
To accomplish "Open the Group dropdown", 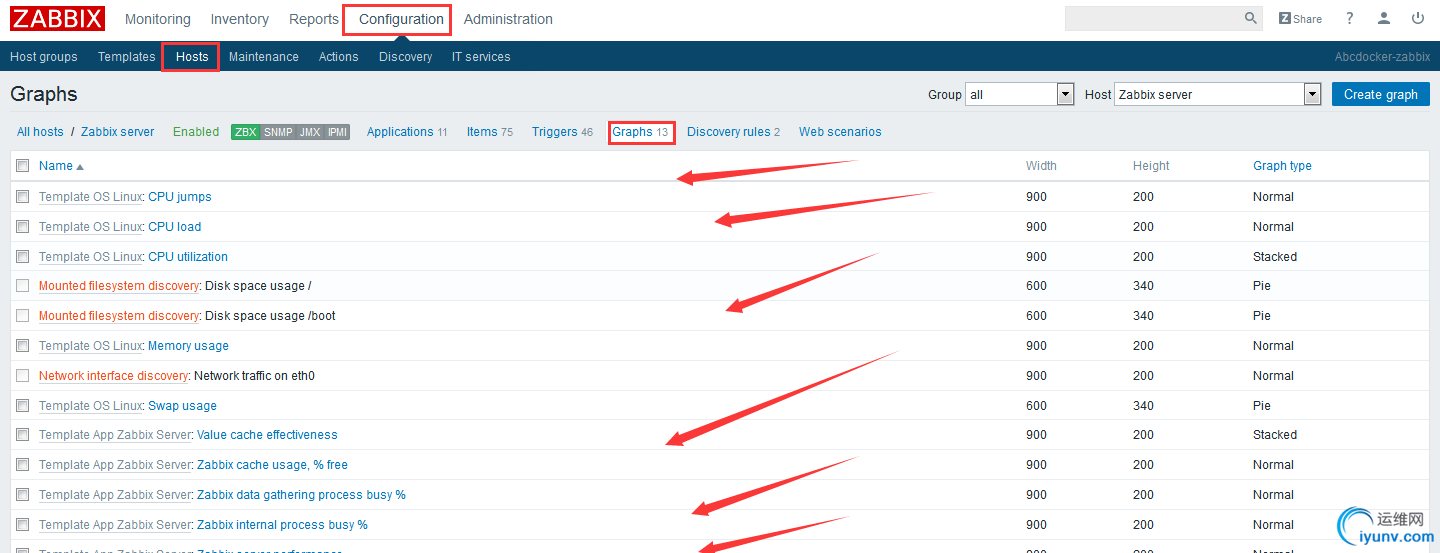I will pos(1019,94).
